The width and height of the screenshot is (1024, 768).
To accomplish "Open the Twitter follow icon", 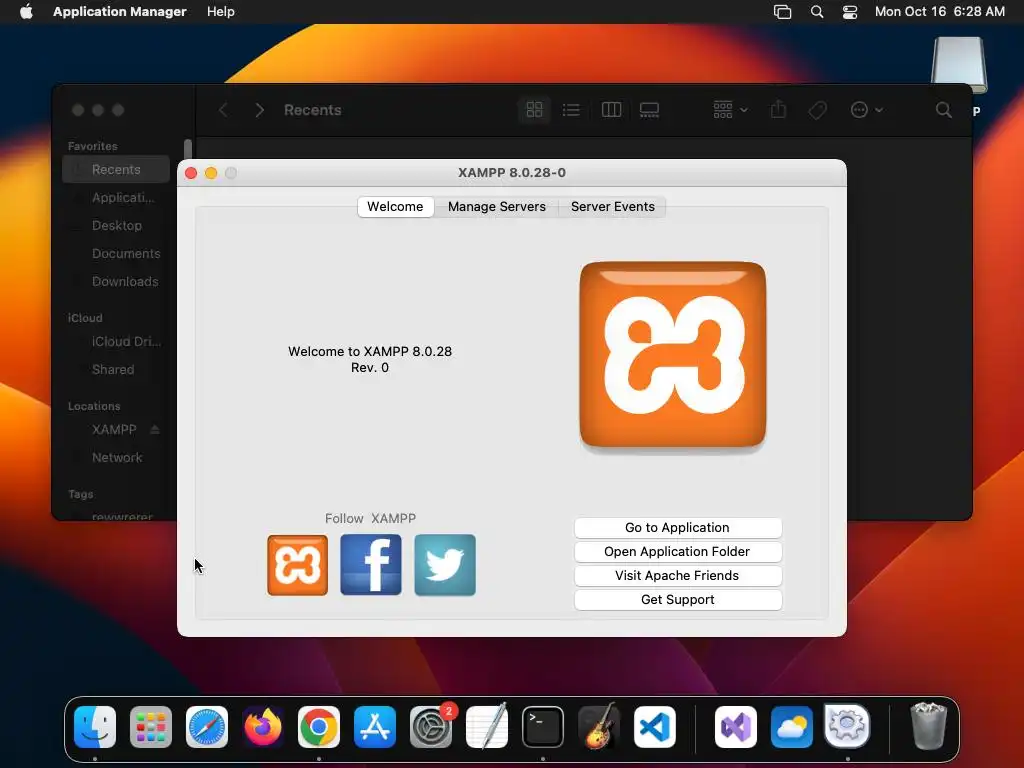I will 445,565.
